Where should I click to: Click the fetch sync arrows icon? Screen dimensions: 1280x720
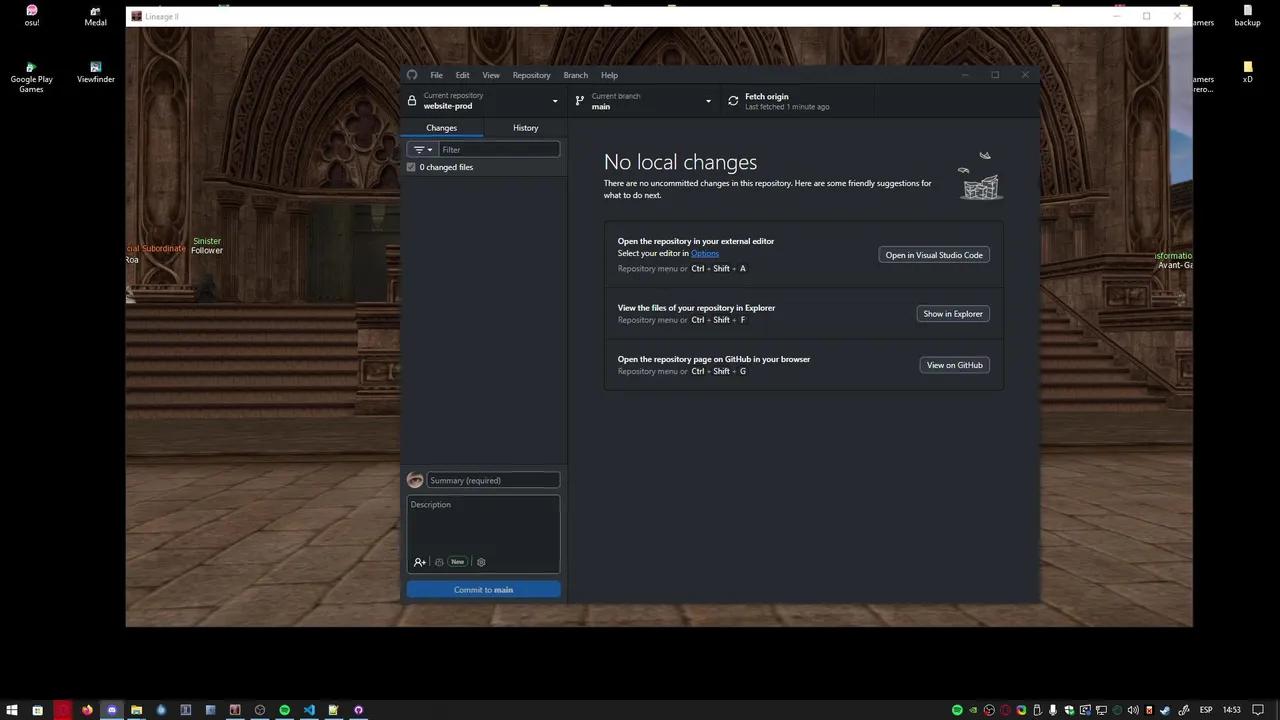click(x=733, y=101)
